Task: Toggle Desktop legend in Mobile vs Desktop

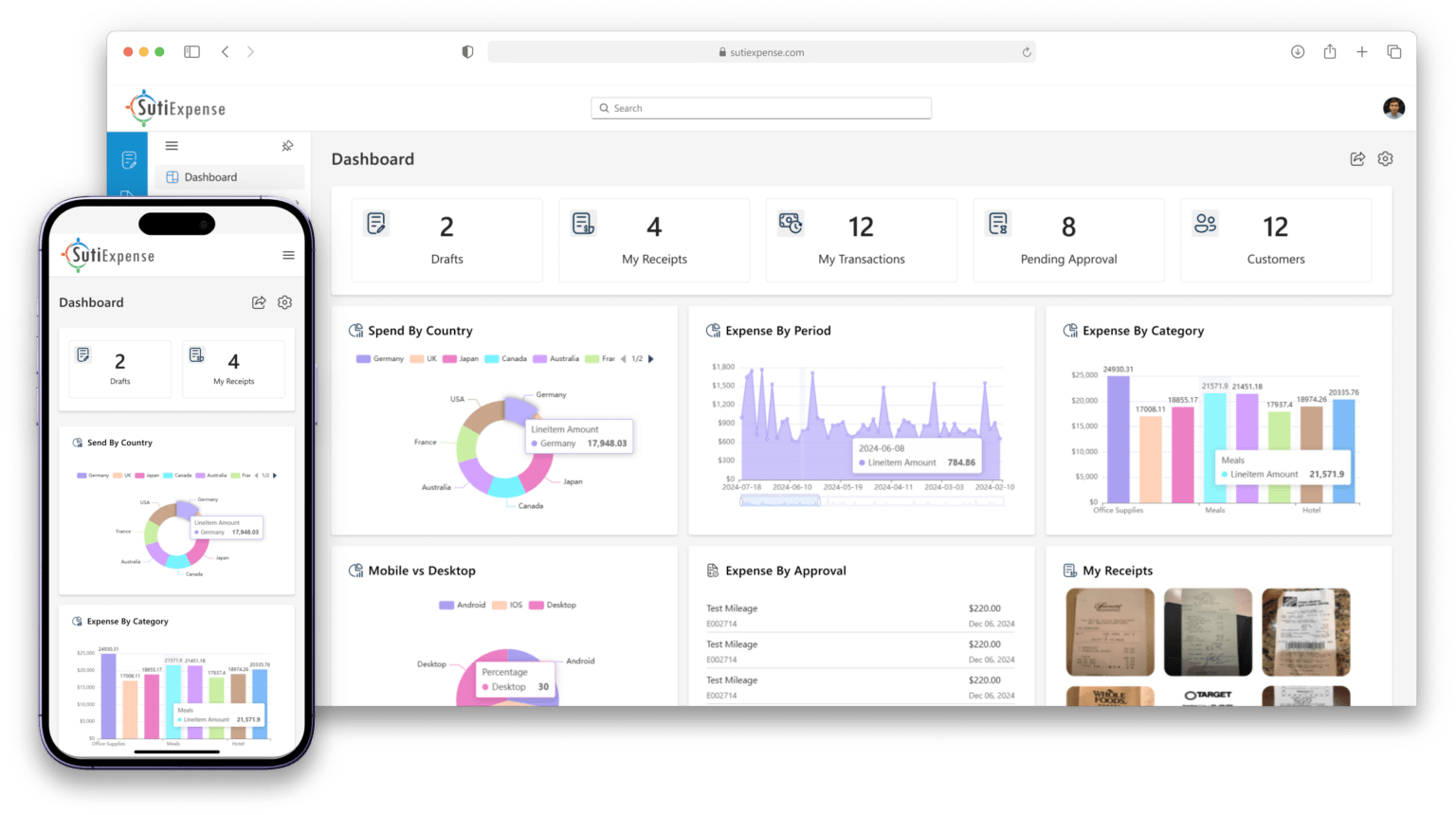Action: [553, 605]
